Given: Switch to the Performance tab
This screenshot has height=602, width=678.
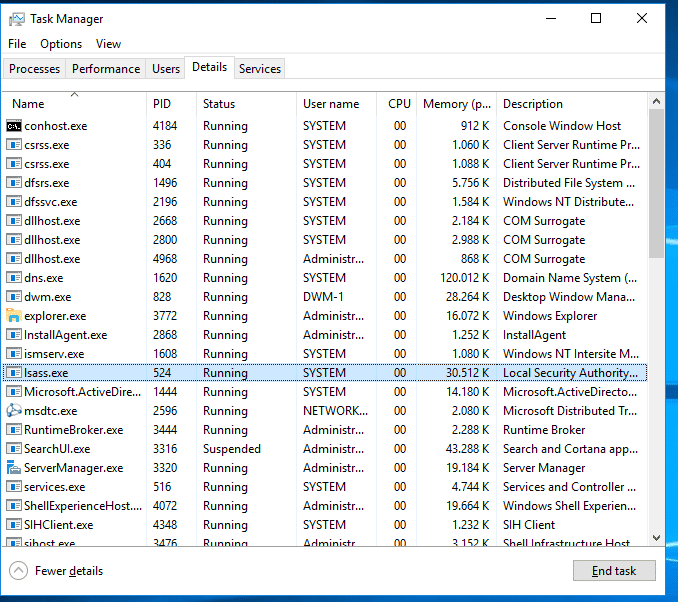Looking at the screenshot, I should pos(106,69).
